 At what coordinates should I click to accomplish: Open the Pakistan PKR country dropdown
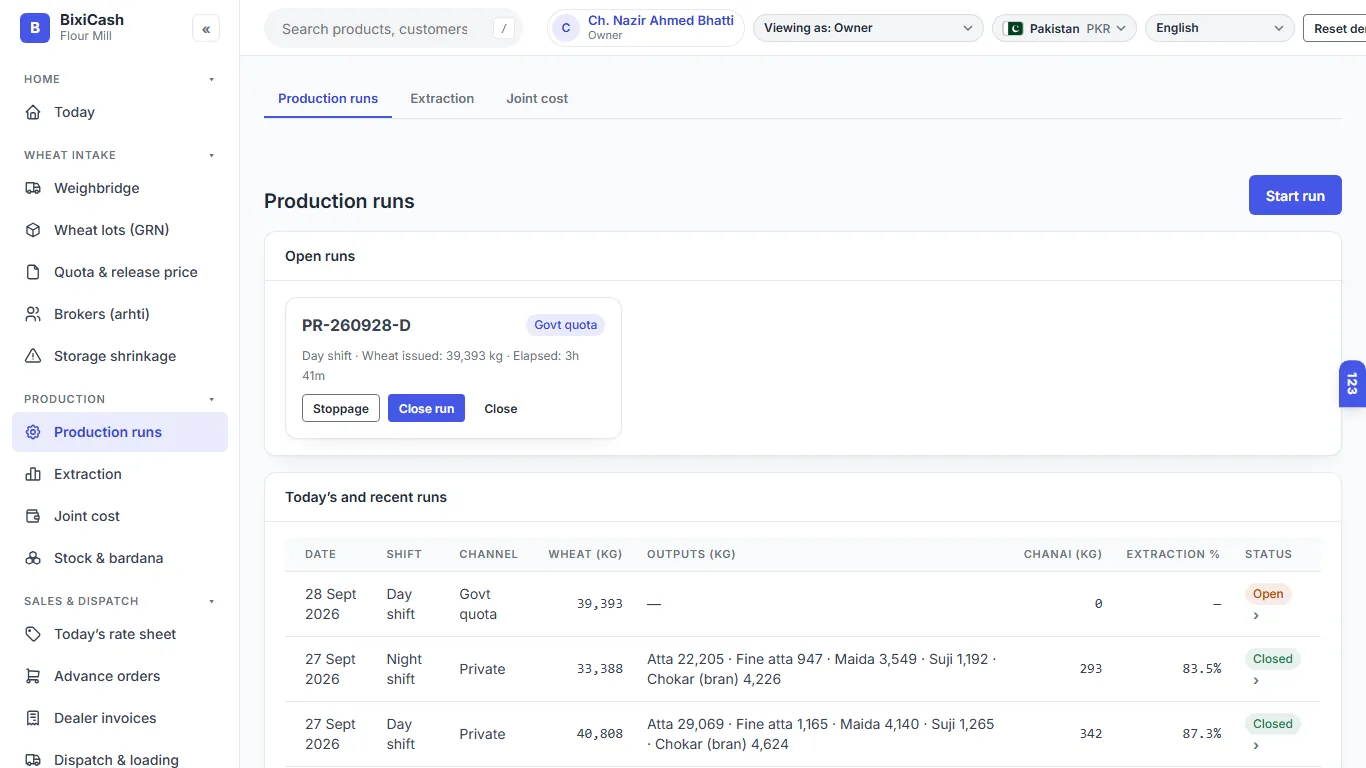(1065, 28)
